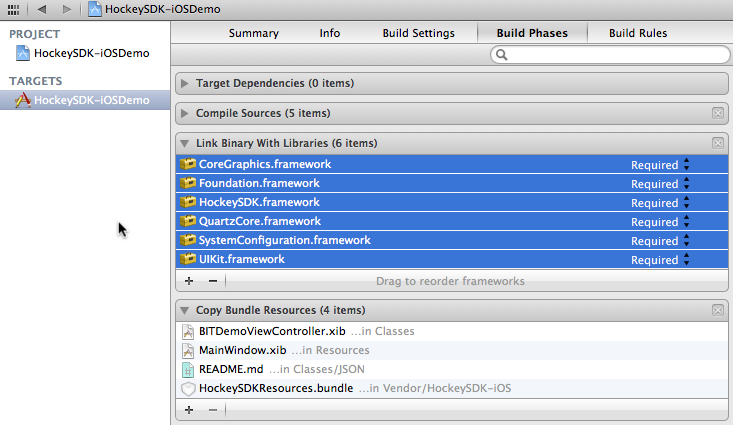Remove the Compile Sources build phase
733x425 pixels.
(x=717, y=113)
